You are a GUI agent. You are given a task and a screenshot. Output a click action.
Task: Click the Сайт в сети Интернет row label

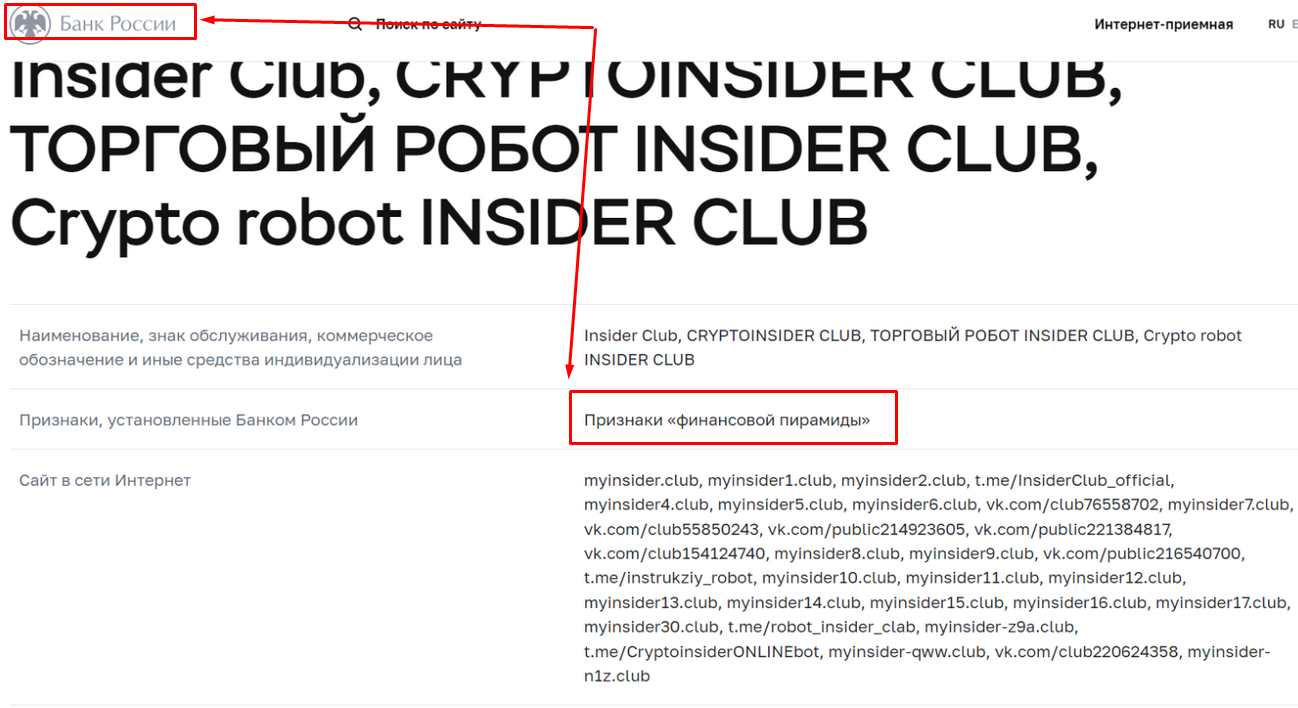point(105,480)
